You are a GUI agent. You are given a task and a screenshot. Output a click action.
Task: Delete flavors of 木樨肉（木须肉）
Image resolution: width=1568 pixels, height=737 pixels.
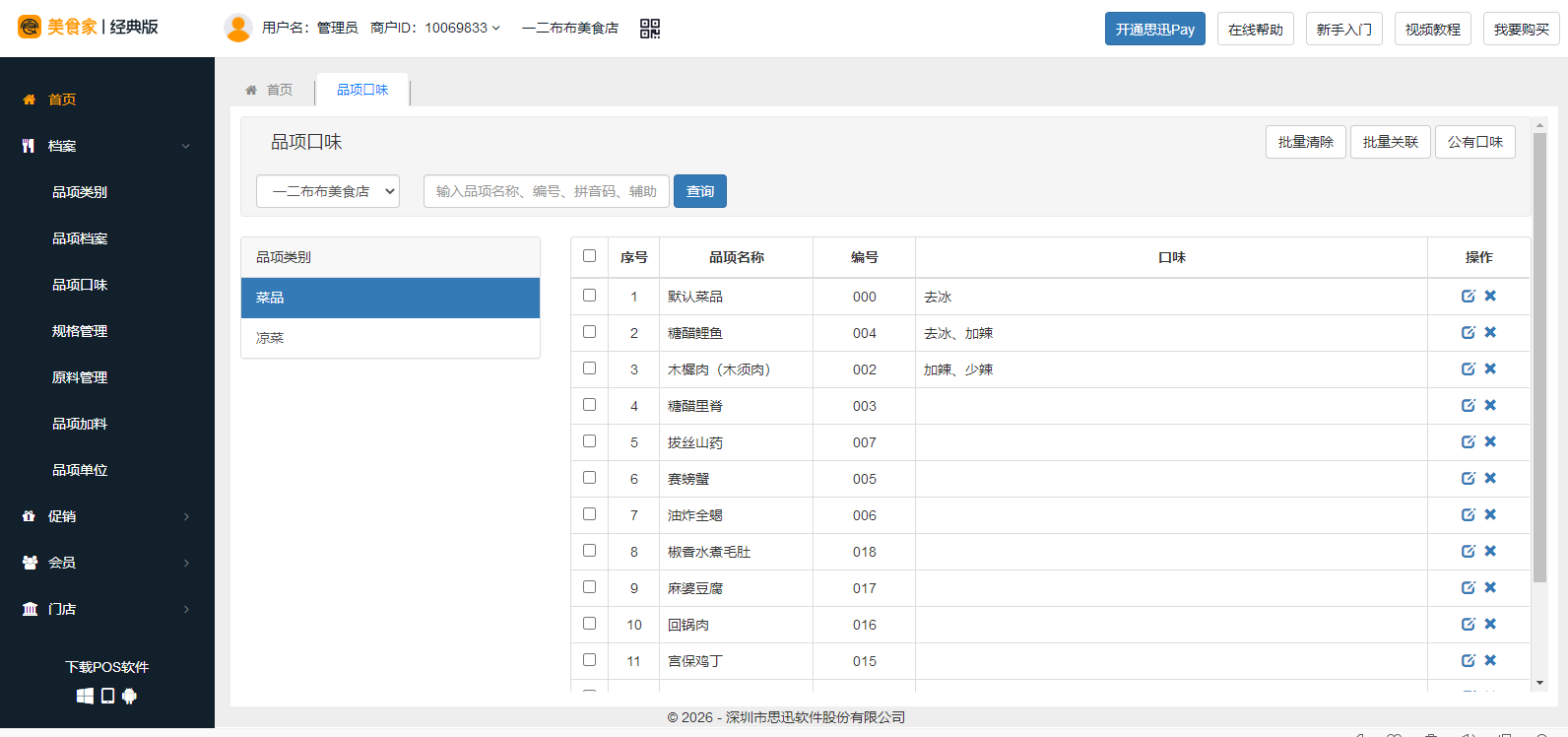(x=1490, y=368)
